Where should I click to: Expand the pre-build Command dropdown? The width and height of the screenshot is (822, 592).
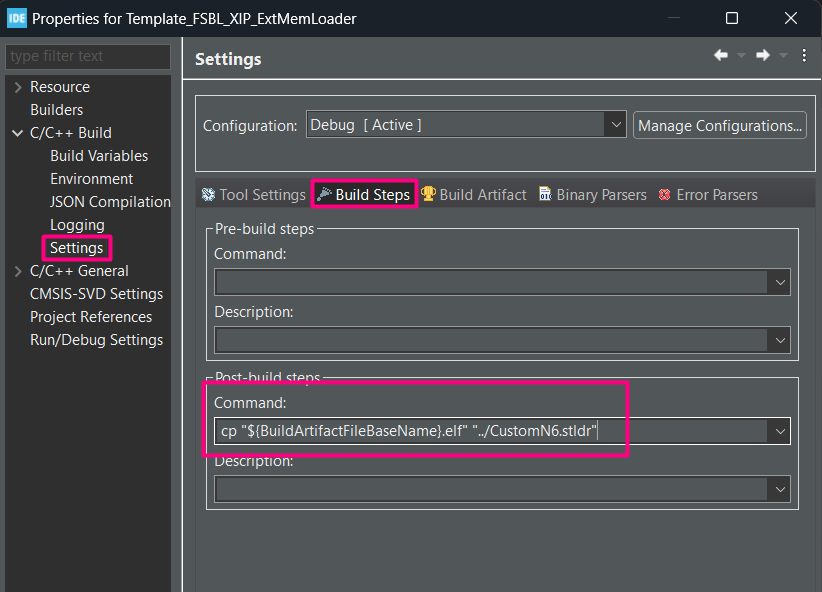(x=780, y=282)
